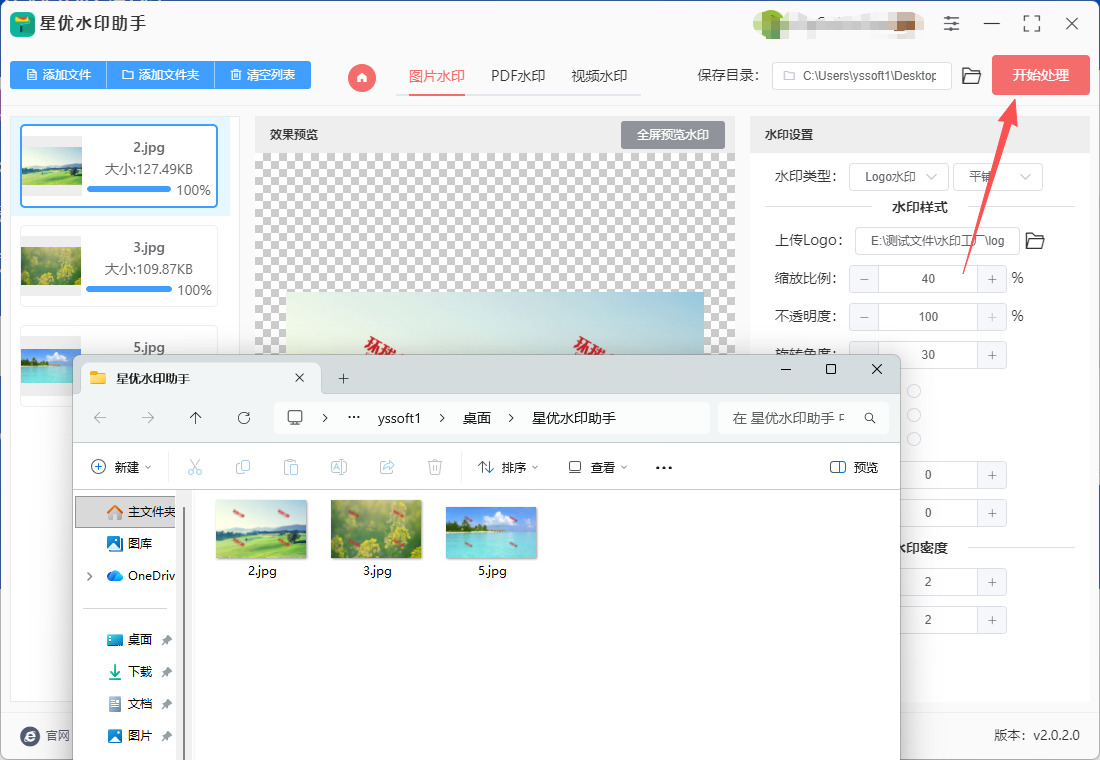The height and width of the screenshot is (760, 1100).
Task: Switch to the PDF水印 tab
Action: point(518,76)
